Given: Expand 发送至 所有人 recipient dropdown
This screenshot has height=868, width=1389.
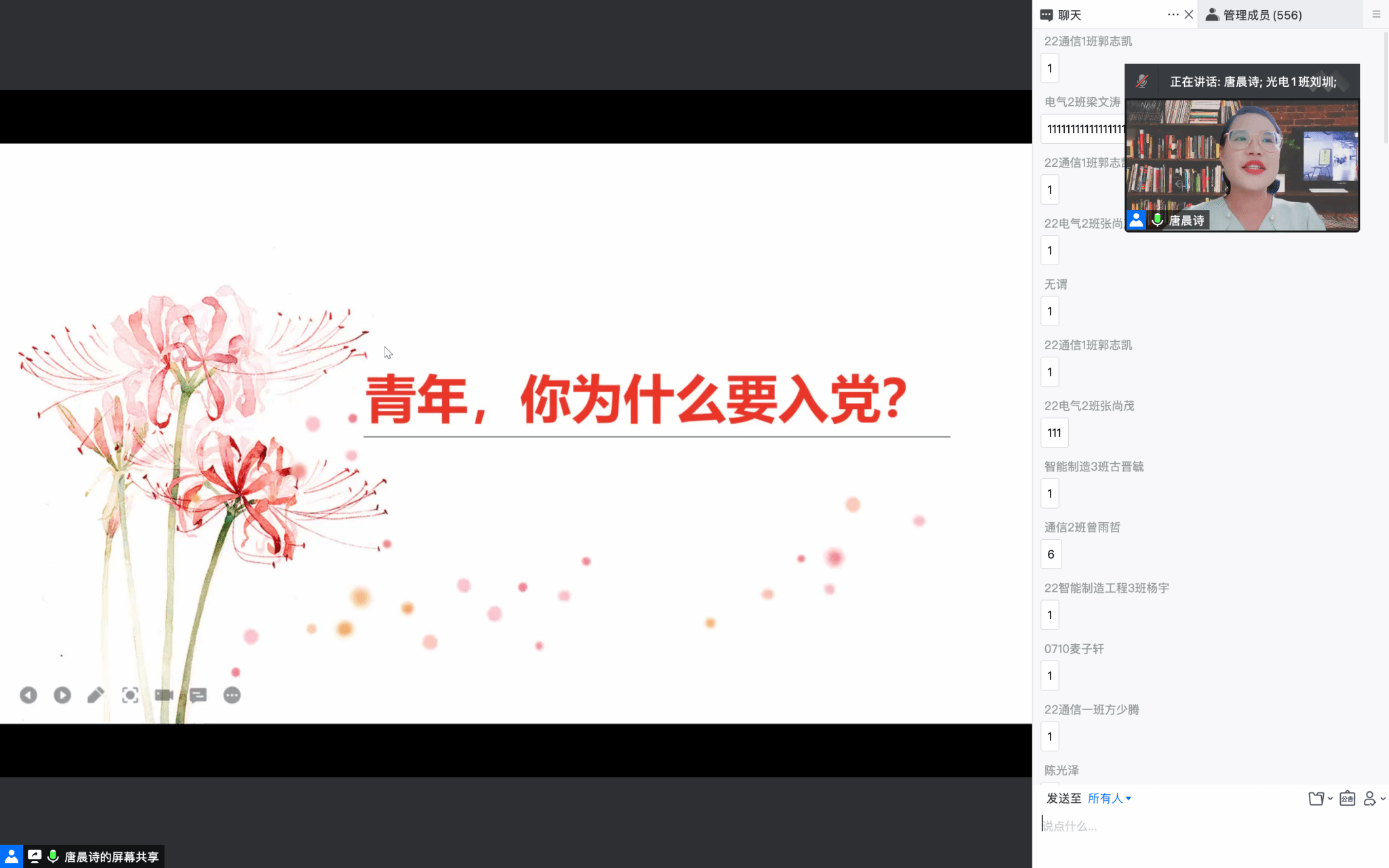Looking at the screenshot, I should click(1110, 798).
